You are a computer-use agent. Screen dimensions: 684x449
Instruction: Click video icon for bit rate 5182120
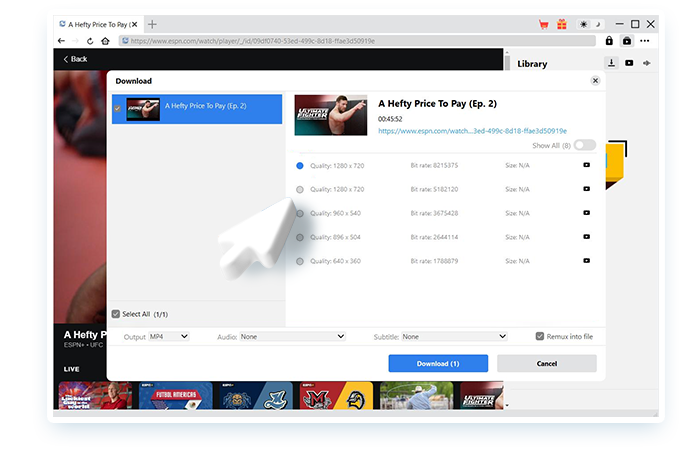click(x=587, y=189)
